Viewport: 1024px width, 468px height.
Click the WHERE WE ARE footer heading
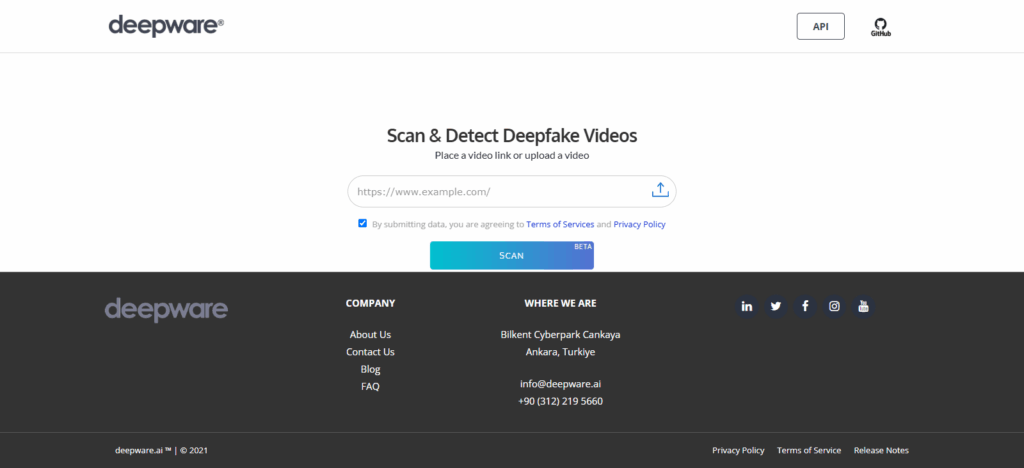560,304
